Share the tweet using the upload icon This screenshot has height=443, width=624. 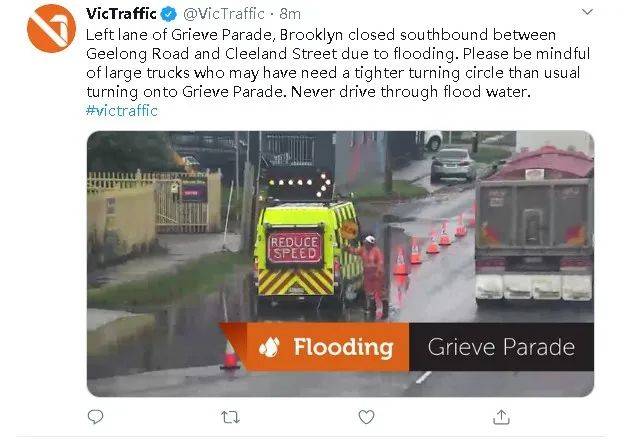point(501,417)
